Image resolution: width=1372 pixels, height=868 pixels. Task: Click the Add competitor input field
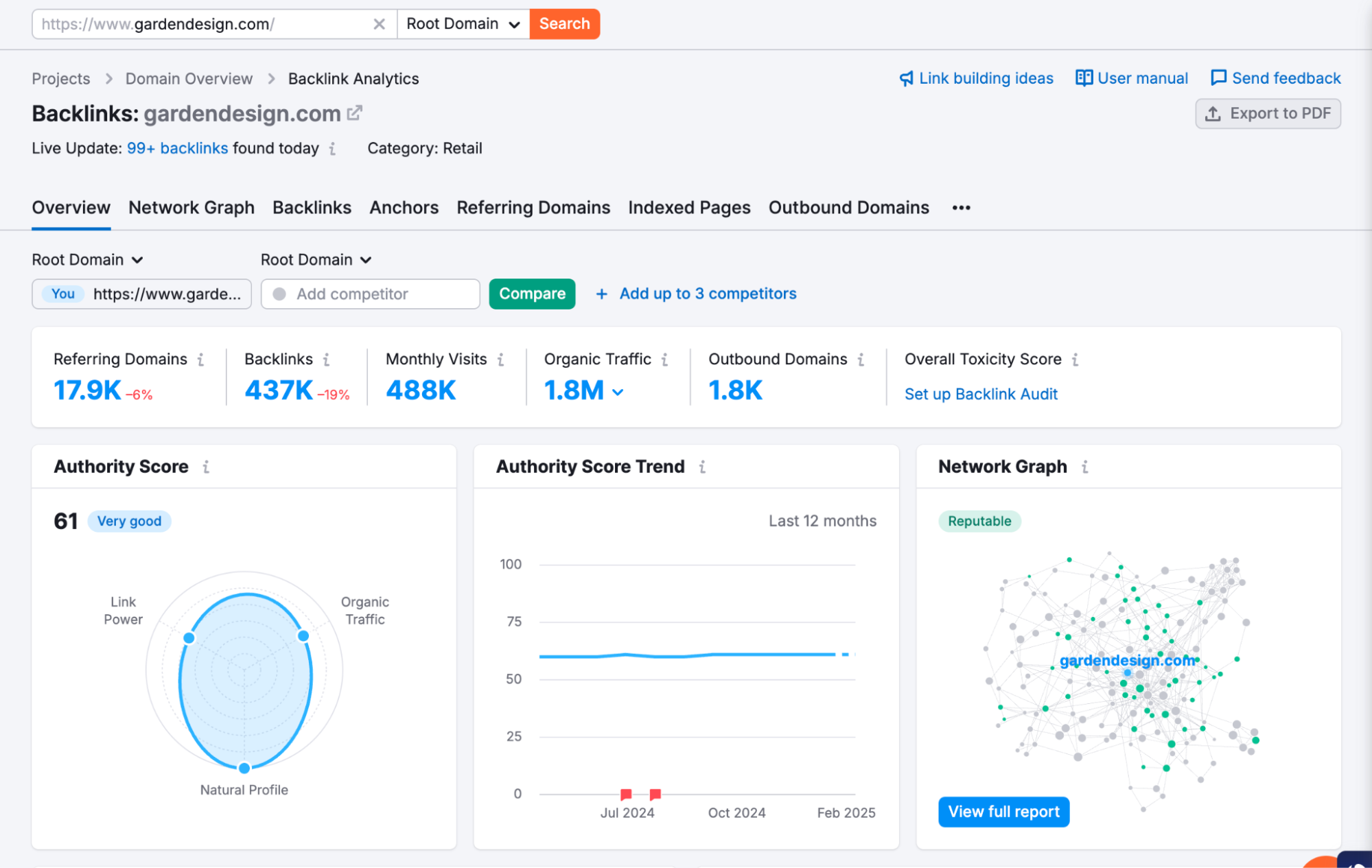pyautogui.click(x=371, y=294)
